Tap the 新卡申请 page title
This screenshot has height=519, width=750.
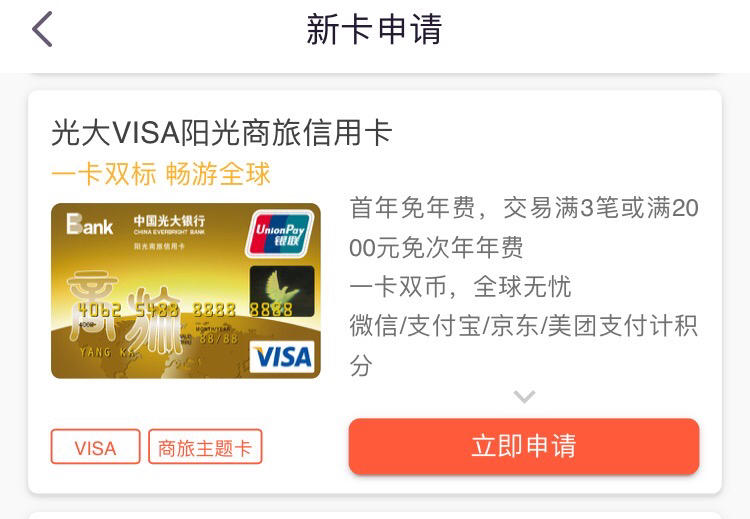pyautogui.click(x=374, y=30)
